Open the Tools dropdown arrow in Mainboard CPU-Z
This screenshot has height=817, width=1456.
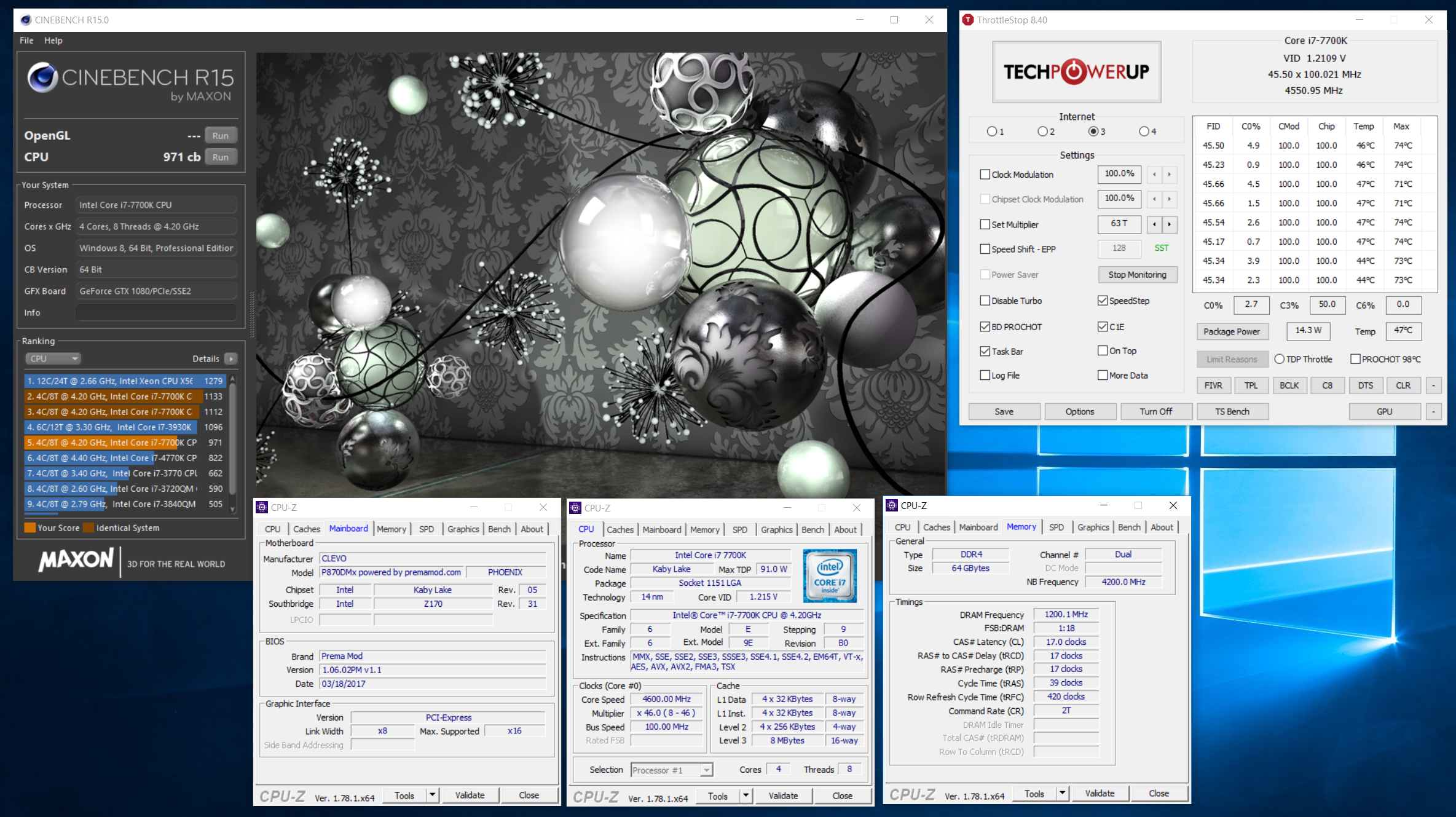[432, 795]
